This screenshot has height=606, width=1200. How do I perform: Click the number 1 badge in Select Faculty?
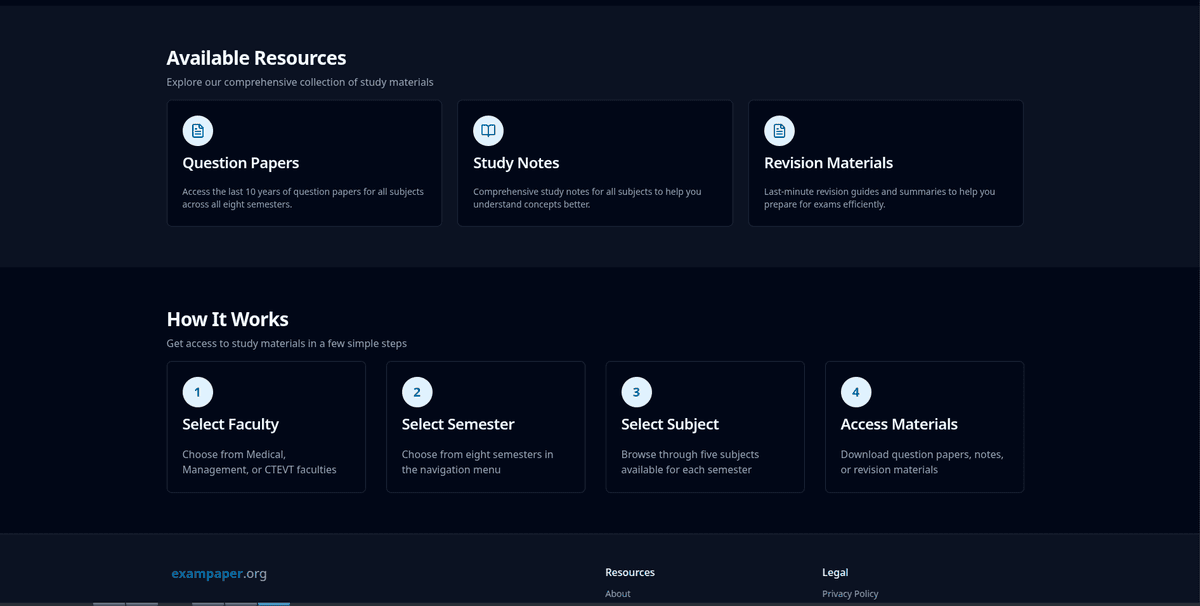click(197, 392)
